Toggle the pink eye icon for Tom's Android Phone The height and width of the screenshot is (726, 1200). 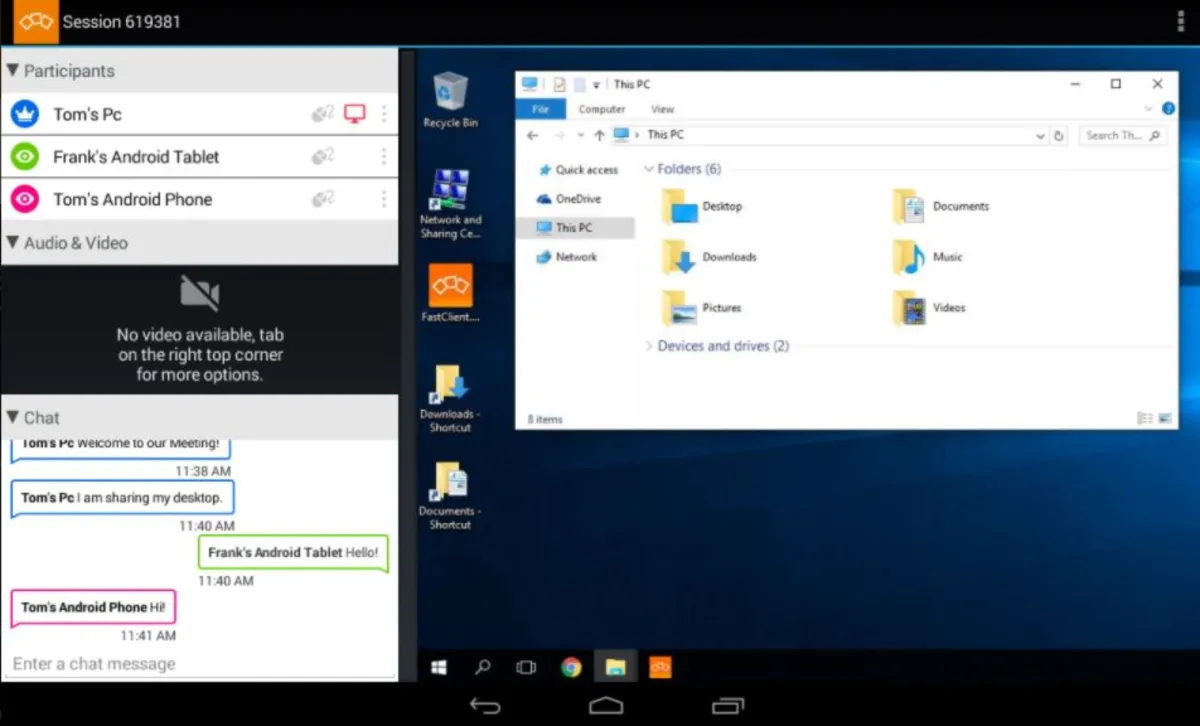click(25, 199)
